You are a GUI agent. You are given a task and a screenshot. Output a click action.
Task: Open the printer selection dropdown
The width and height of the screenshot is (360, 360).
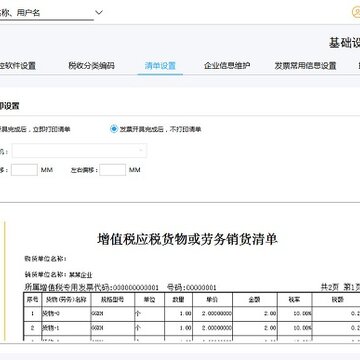[79, 151]
